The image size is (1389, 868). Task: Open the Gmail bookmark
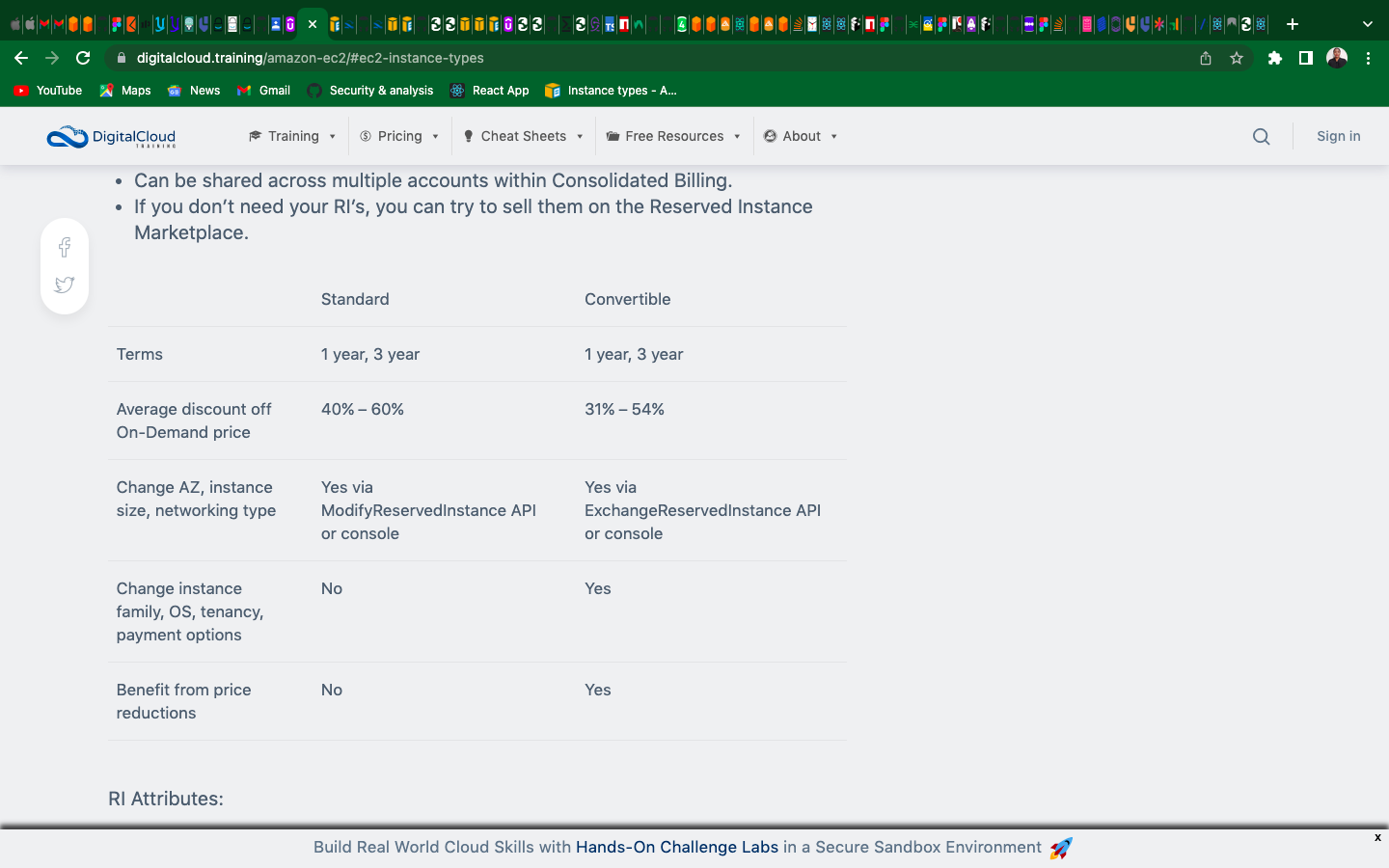(263, 91)
